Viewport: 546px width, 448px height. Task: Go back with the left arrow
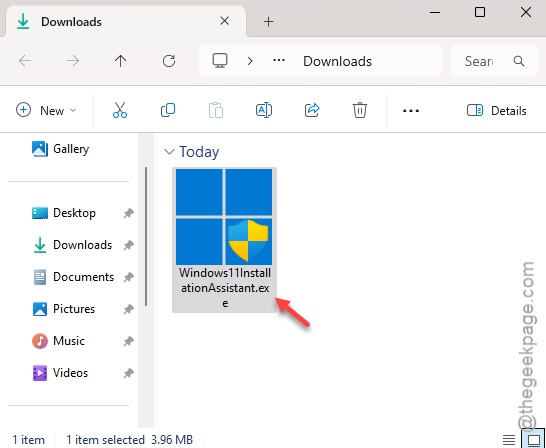25,61
